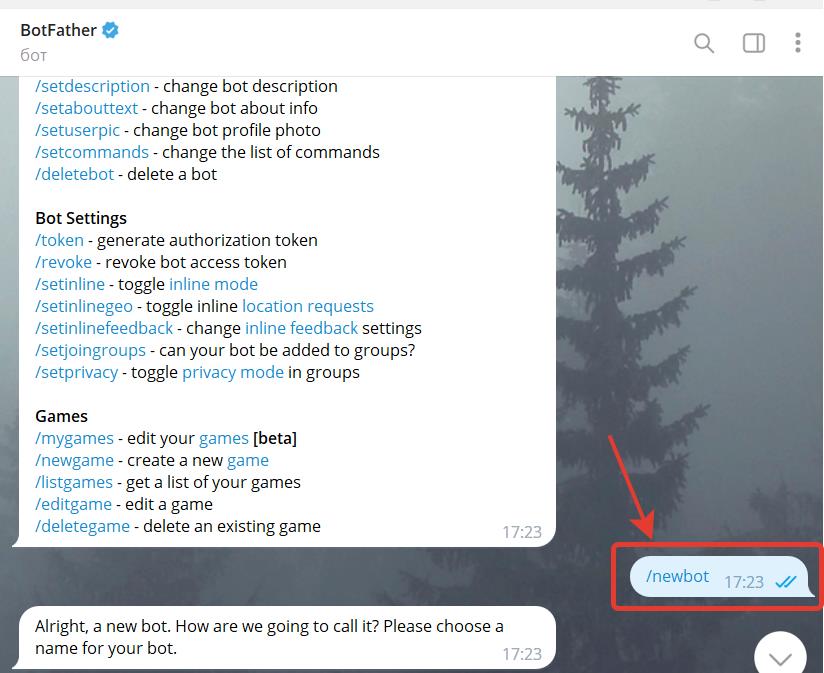Open the BotFather chat header profile
This screenshot has width=824, height=673.
(x=58, y=30)
